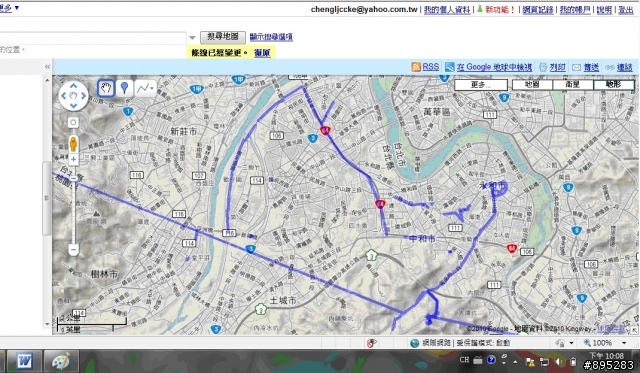Open Paint from the taskbar
Image resolution: width=640 pixels, height=373 pixels.
(x=61, y=362)
